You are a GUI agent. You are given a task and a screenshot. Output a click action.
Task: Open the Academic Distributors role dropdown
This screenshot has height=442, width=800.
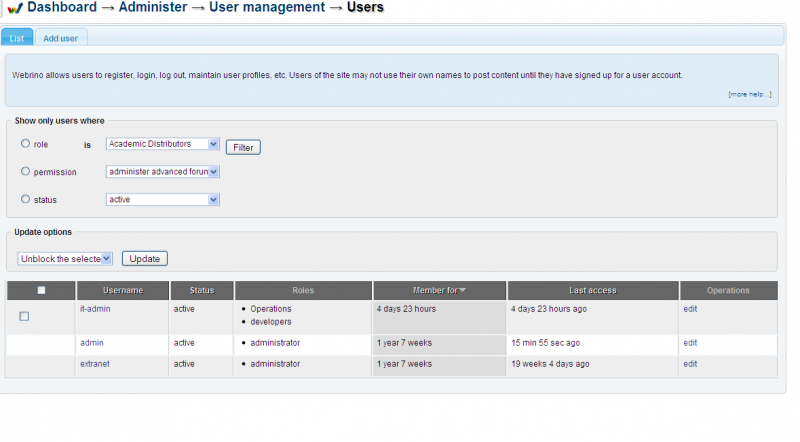[162, 144]
